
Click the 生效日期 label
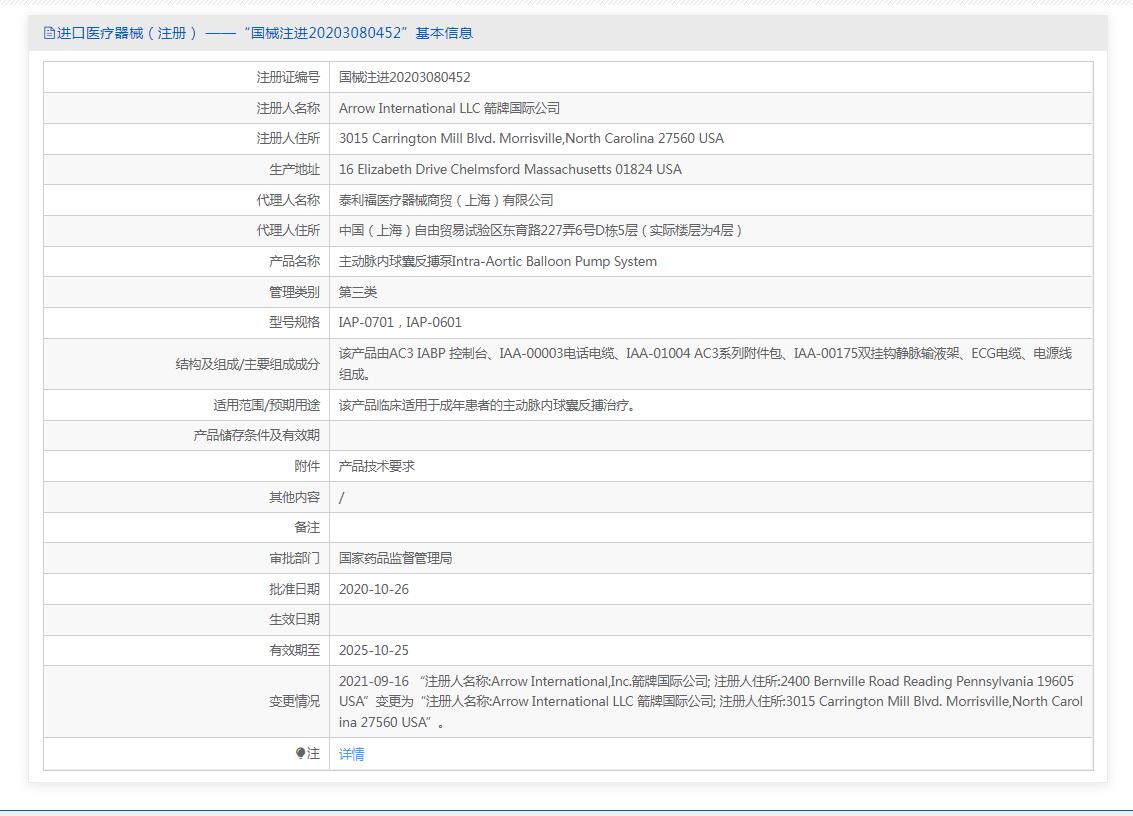(294, 619)
